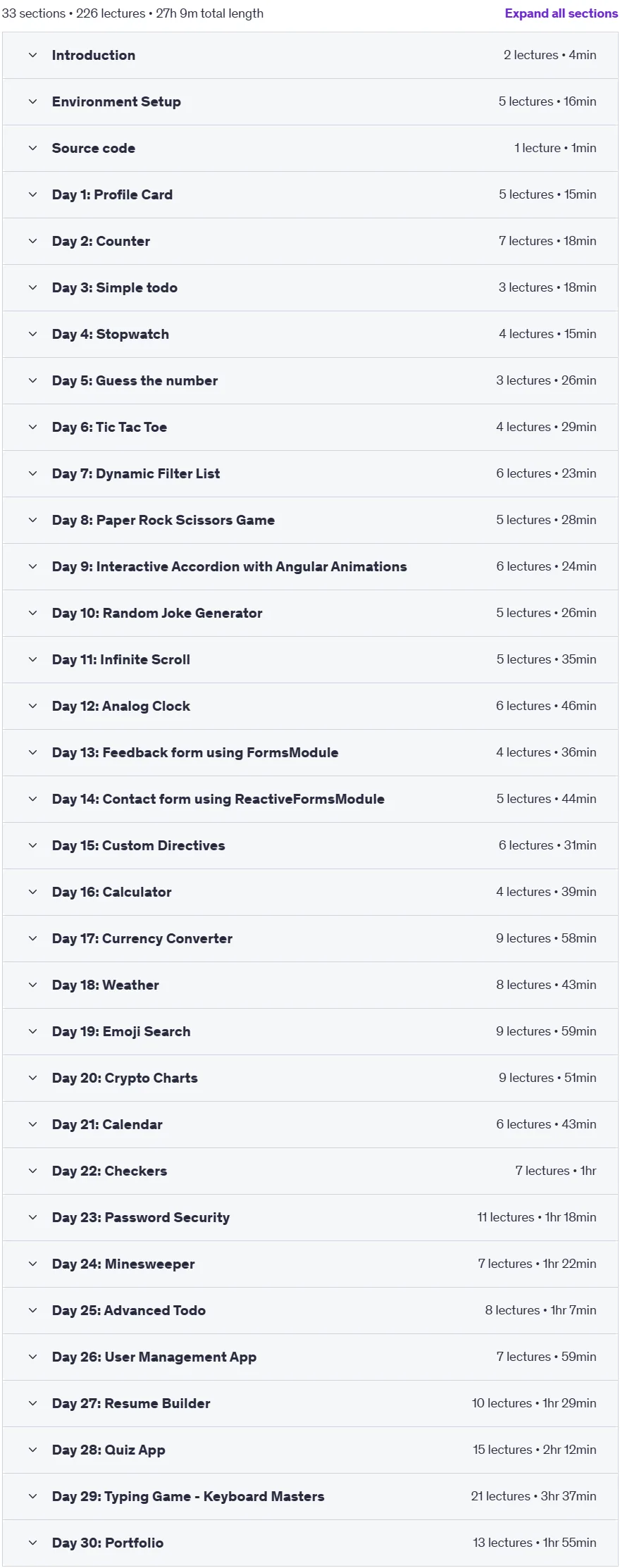The height and width of the screenshot is (1568, 620).
Task: Select Day 14: Contact form using ReactiveFormsModule
Action: point(310,799)
